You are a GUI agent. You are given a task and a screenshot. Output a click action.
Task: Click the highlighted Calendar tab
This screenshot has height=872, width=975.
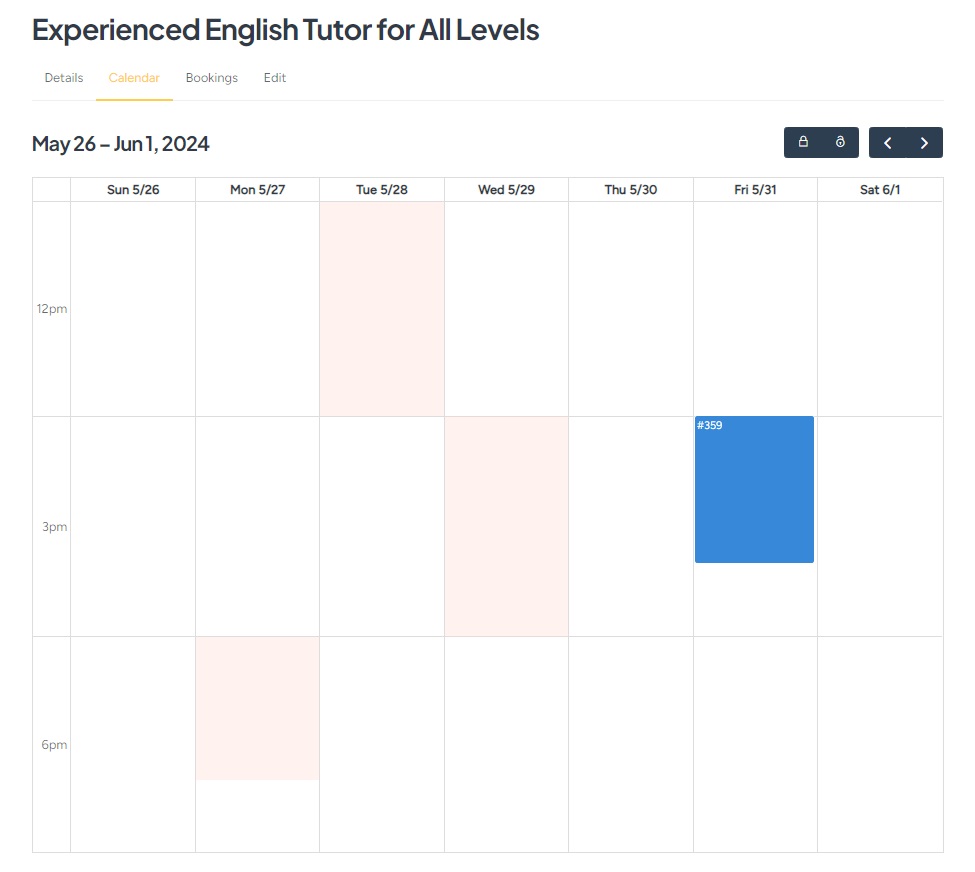133,77
